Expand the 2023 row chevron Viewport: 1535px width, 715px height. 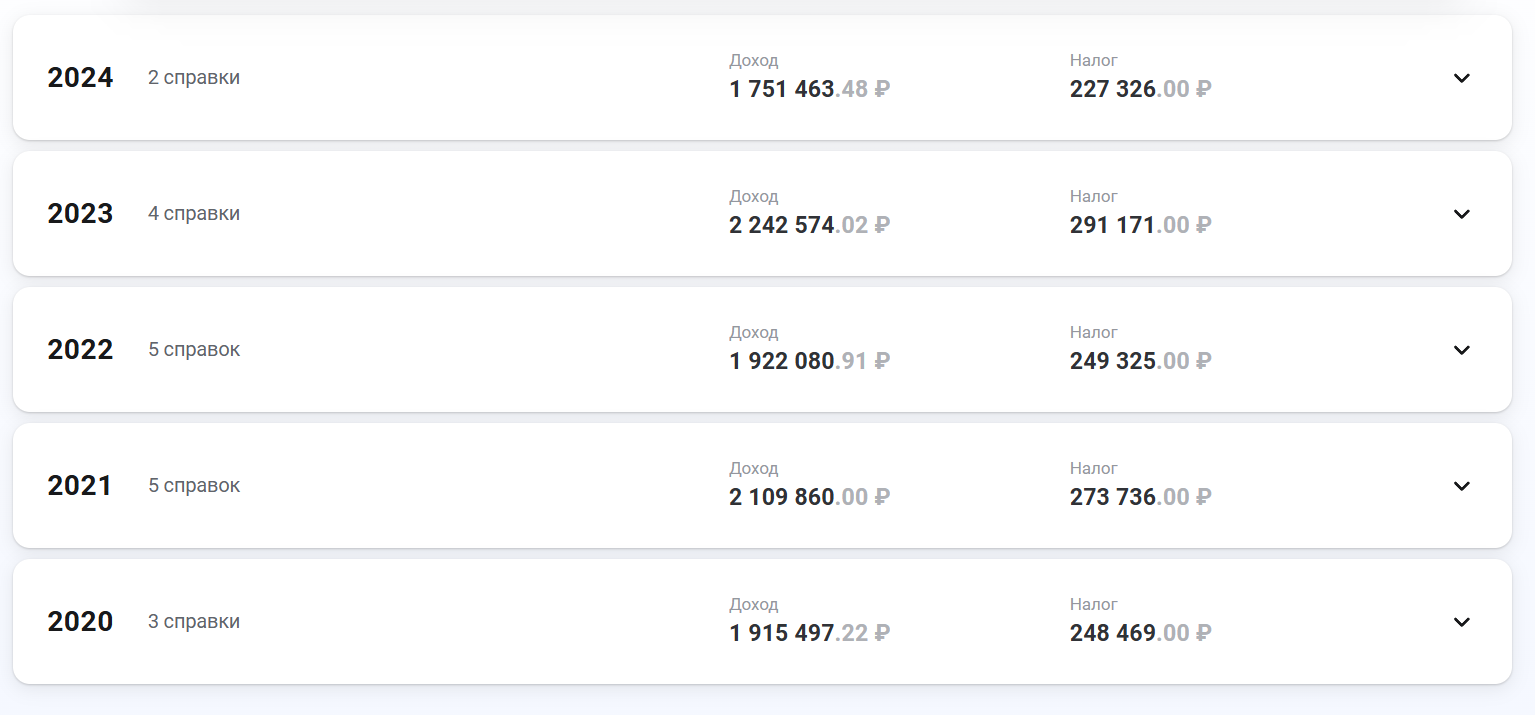(x=1461, y=214)
